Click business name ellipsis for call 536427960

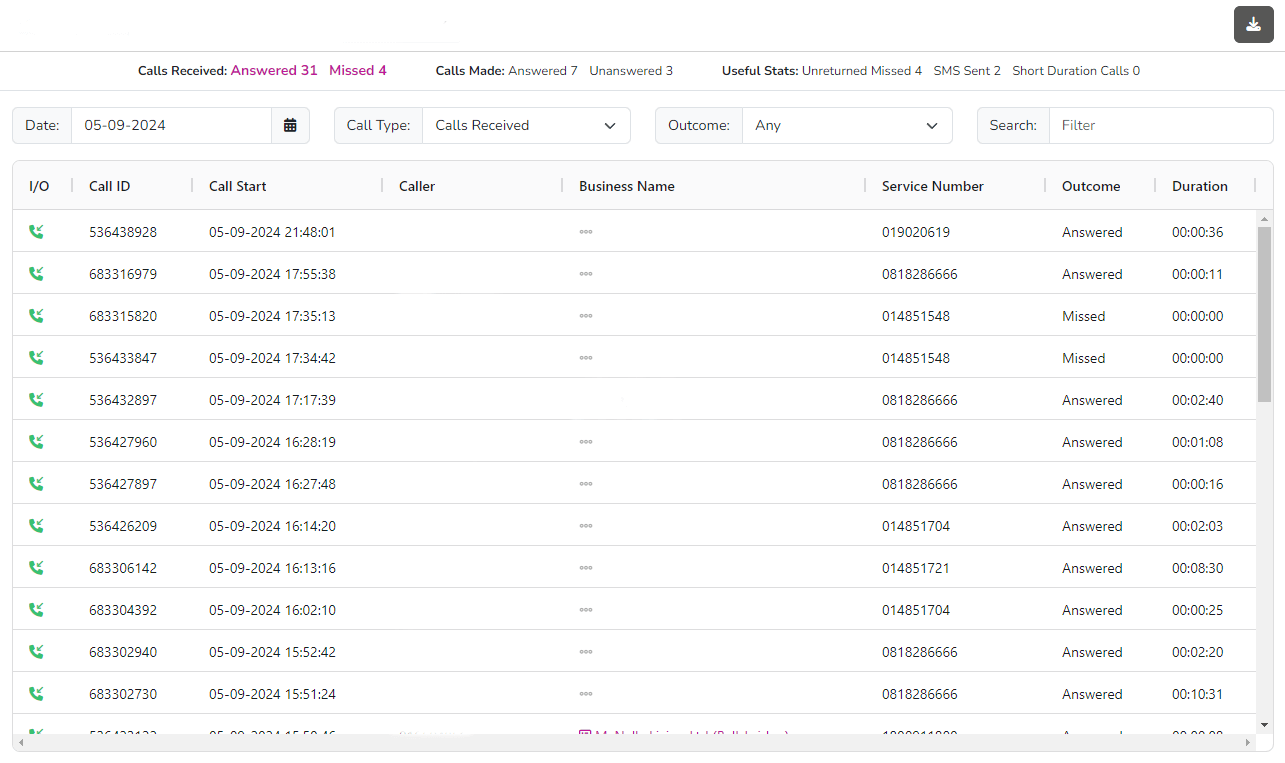click(x=586, y=442)
